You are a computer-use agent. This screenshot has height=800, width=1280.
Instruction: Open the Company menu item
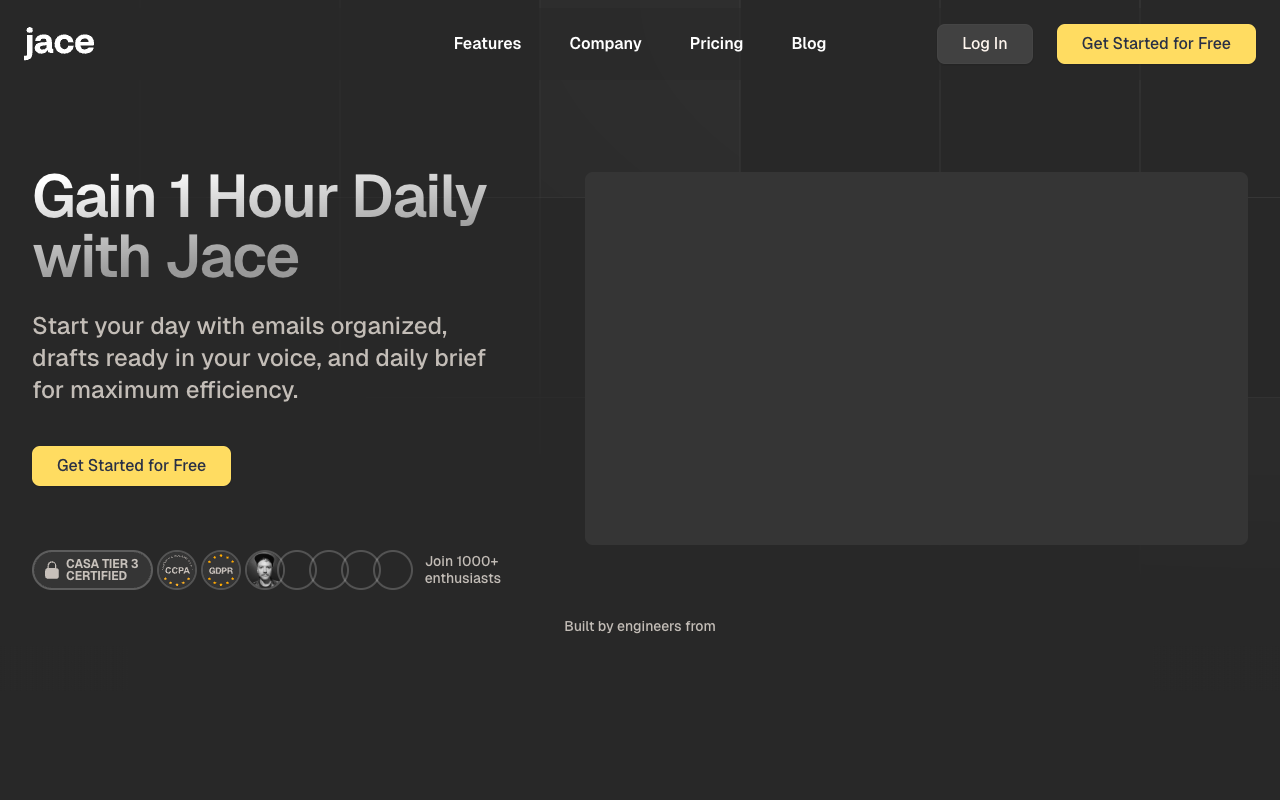click(605, 44)
